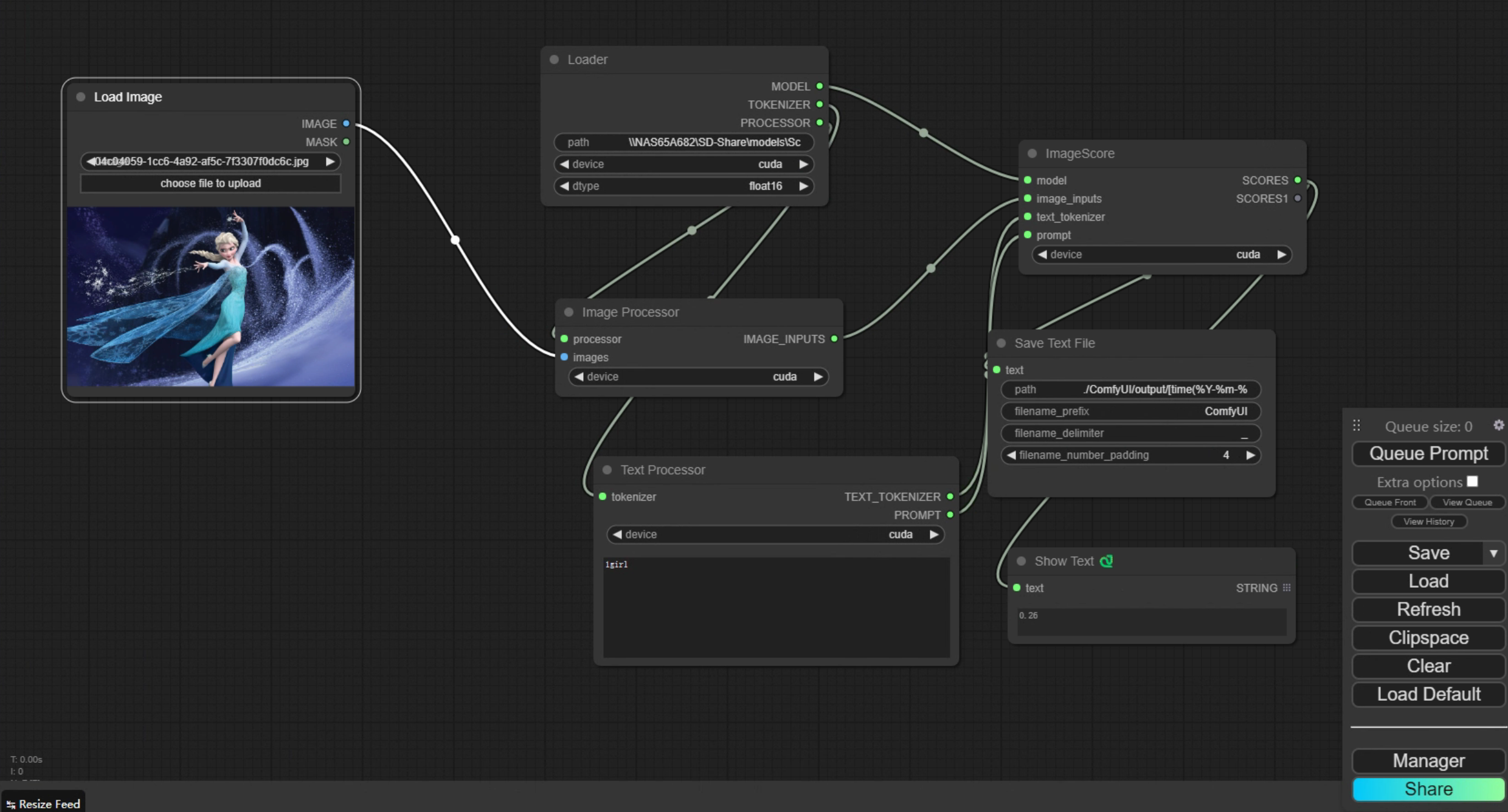Viewport: 1508px width, 812px height.
Task: Next image arrow in Load Image filename
Action: [x=330, y=162]
